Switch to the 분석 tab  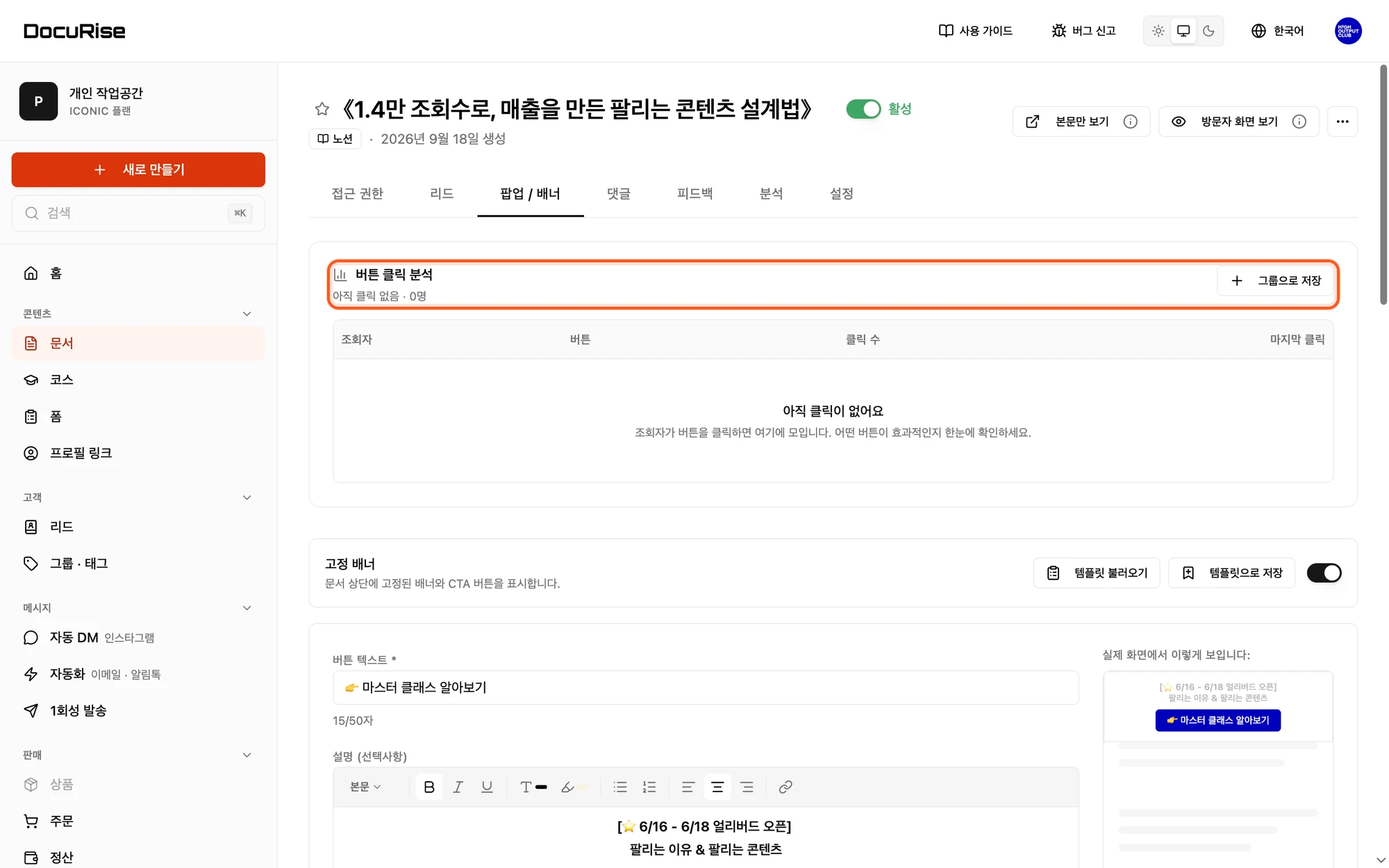(x=771, y=194)
